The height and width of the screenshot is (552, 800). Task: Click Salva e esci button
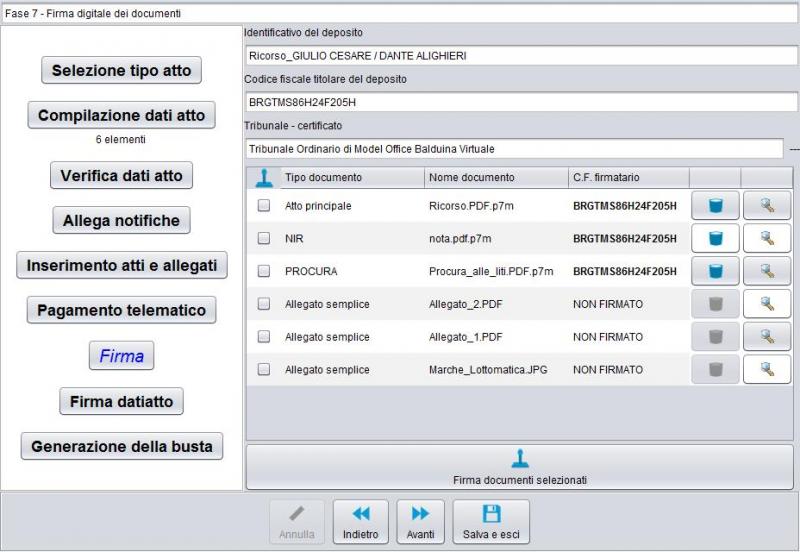(x=491, y=522)
